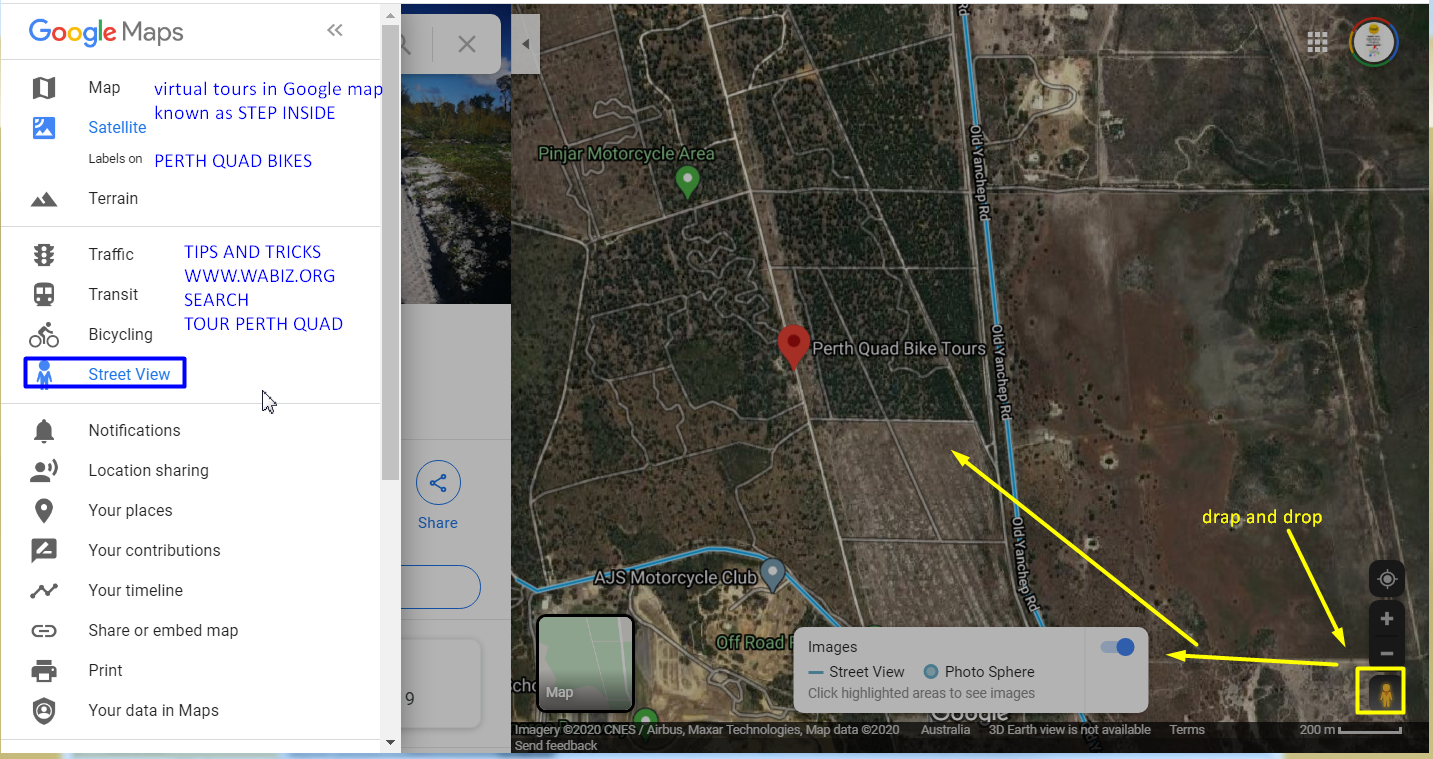Viewport: 1433px width, 759px height.
Task: Collapse the side panel arrow
Action: click(x=525, y=44)
